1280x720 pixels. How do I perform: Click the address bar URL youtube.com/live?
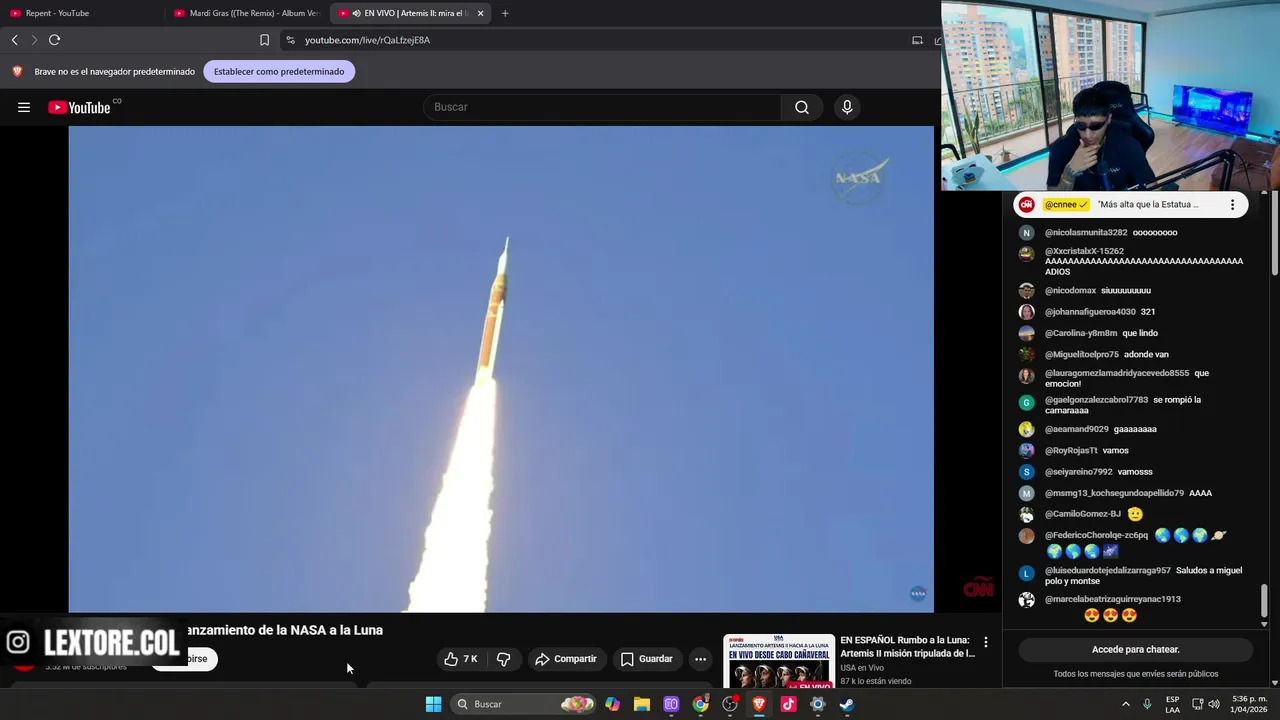[367, 40]
